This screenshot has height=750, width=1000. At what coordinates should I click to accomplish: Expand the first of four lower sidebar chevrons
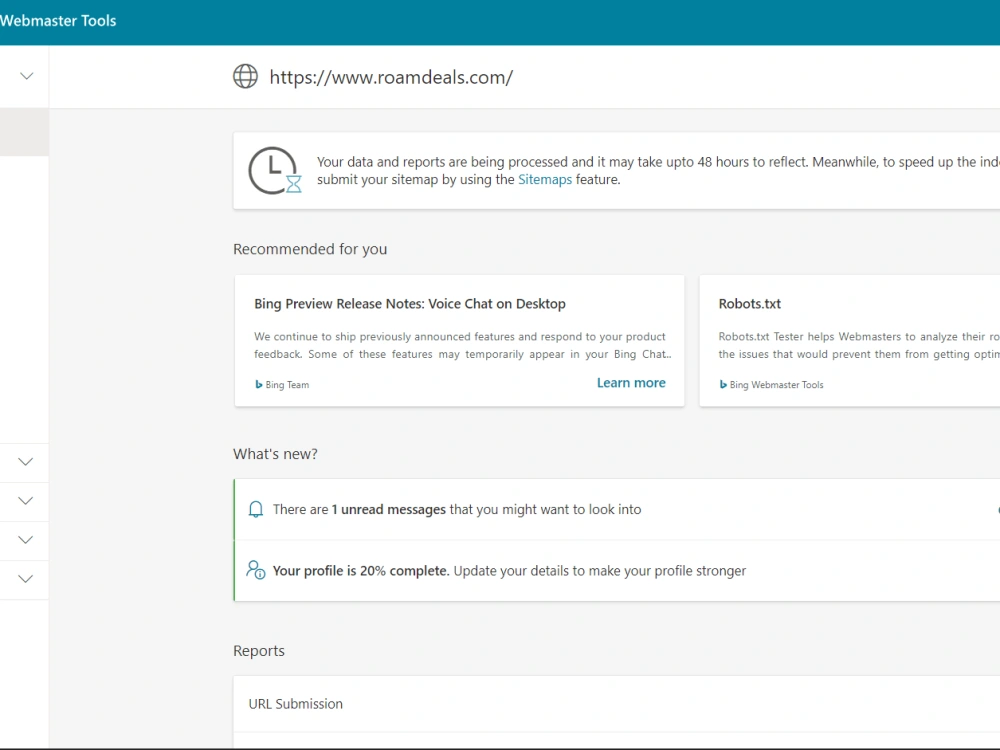[x=26, y=462]
